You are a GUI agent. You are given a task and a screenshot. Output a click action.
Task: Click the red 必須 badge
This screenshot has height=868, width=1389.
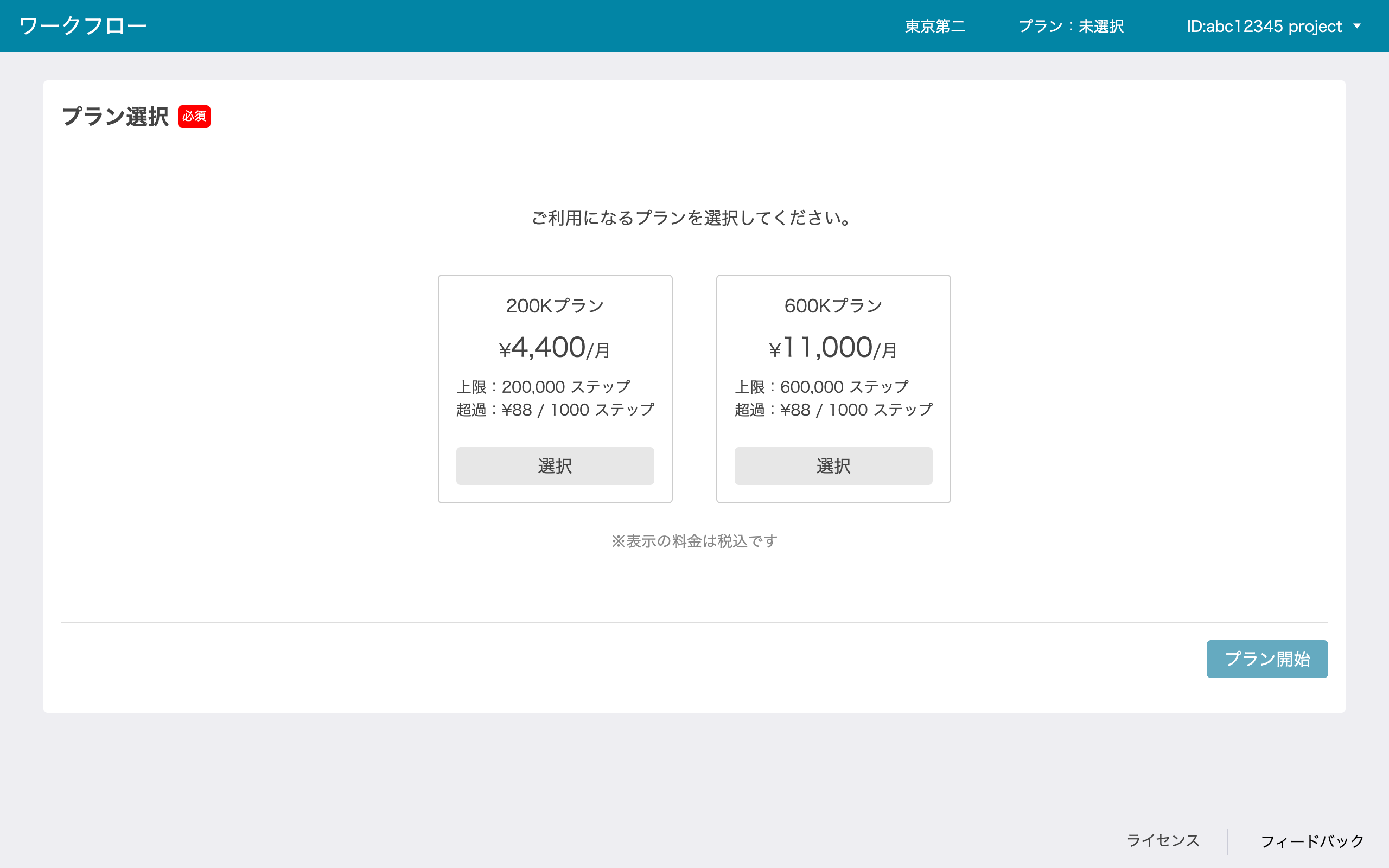coord(194,117)
